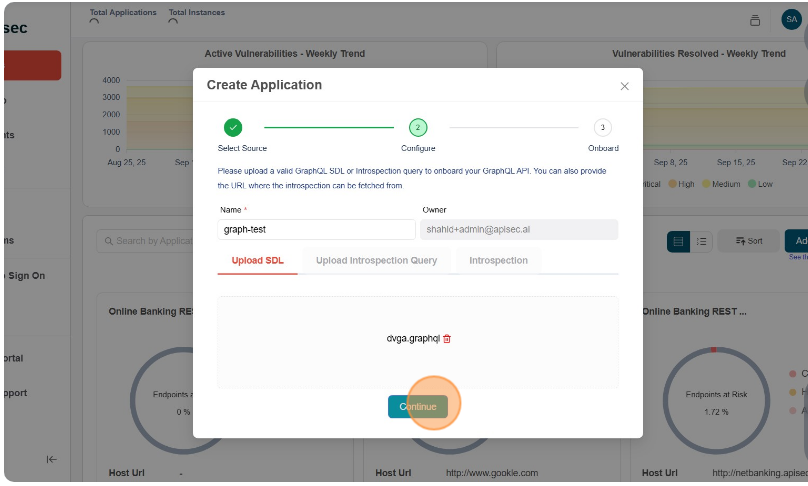Click the Owner email field
This screenshot has height=486, width=808.
coord(520,229)
